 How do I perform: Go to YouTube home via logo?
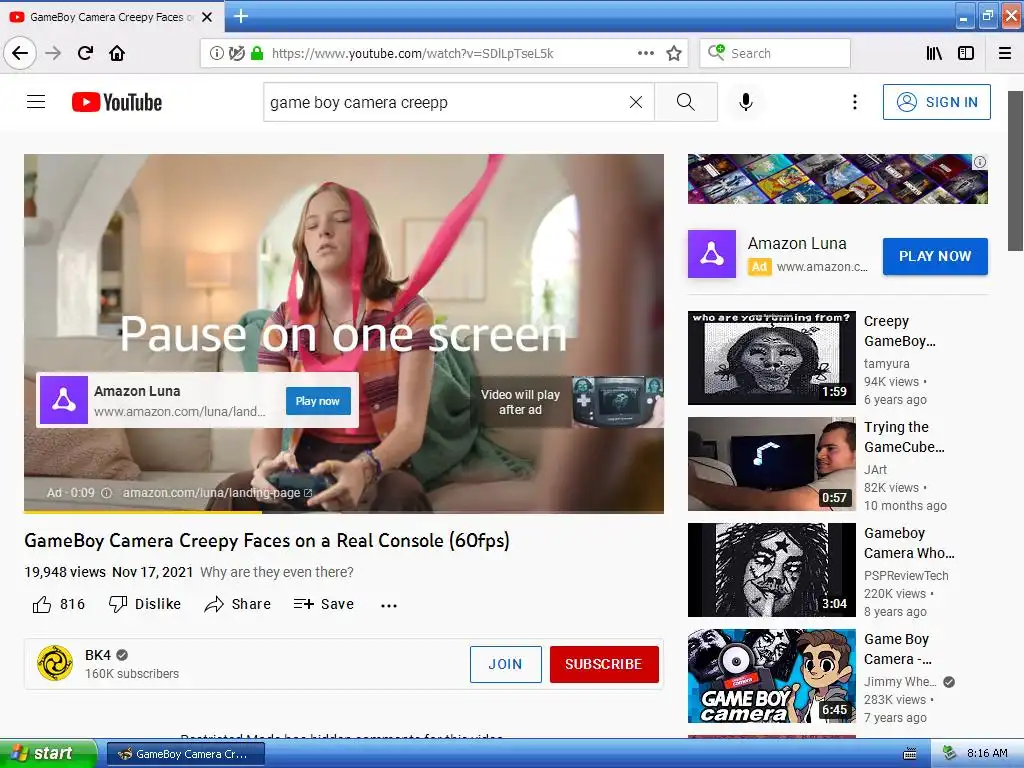click(x=117, y=102)
